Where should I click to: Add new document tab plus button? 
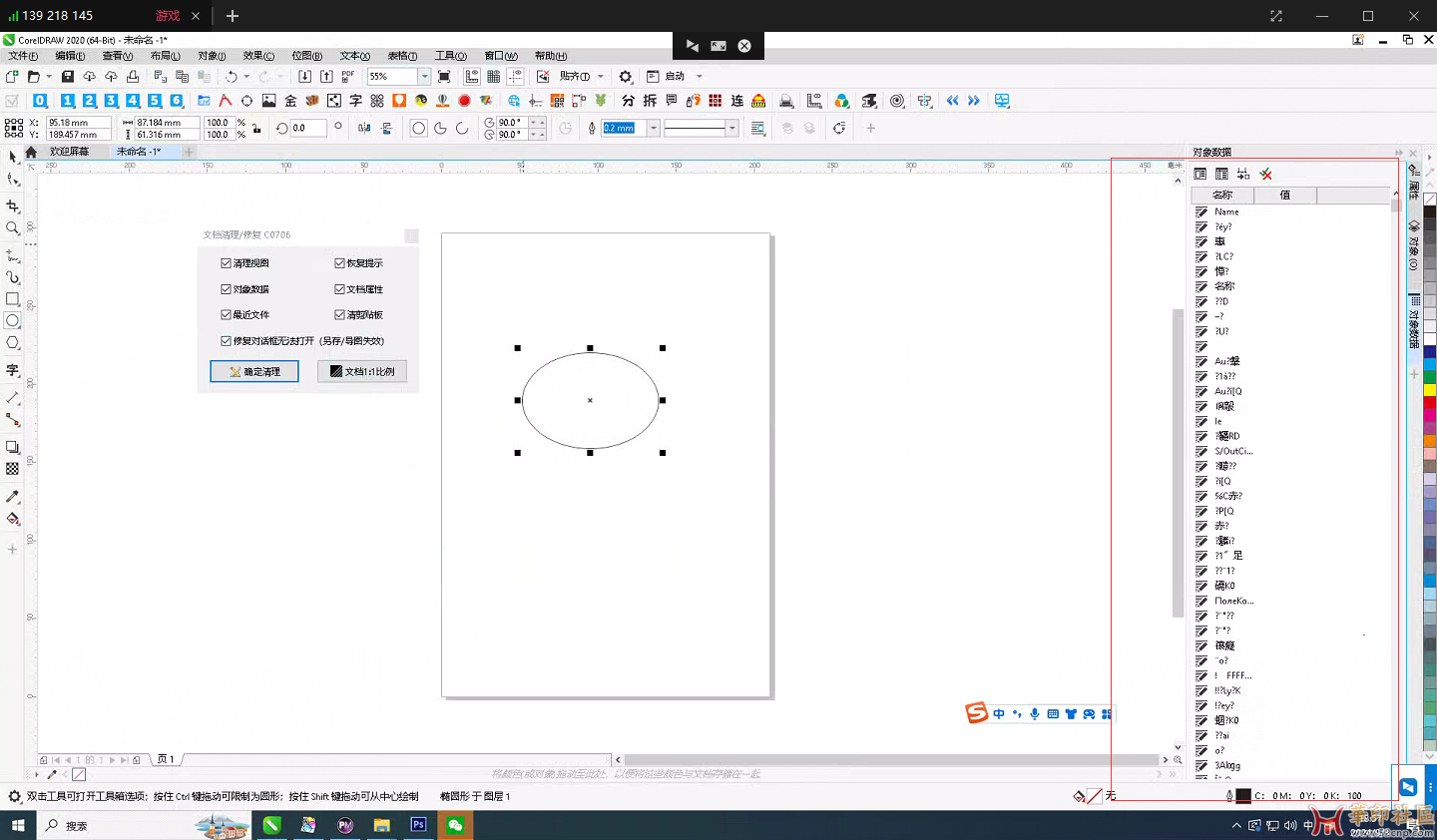(x=188, y=152)
